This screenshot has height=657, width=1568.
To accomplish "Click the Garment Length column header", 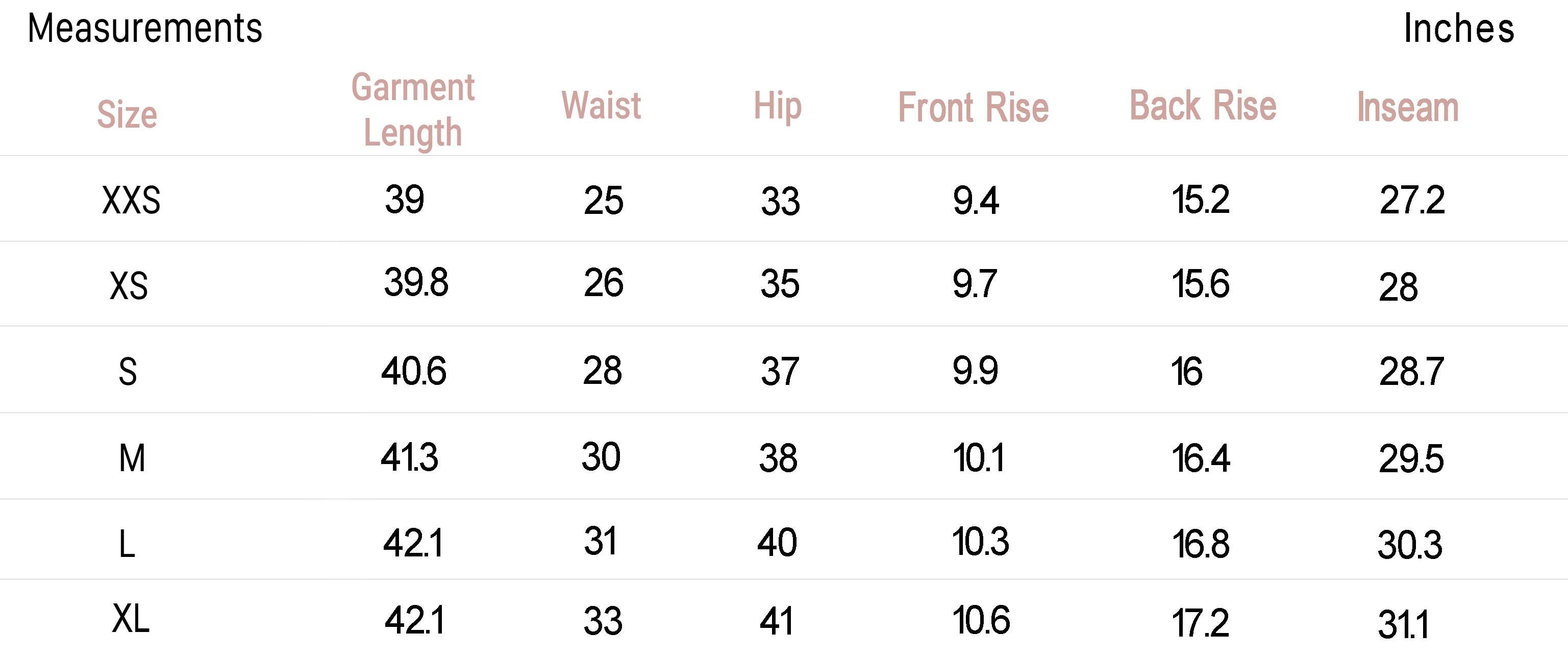I will click(x=413, y=110).
